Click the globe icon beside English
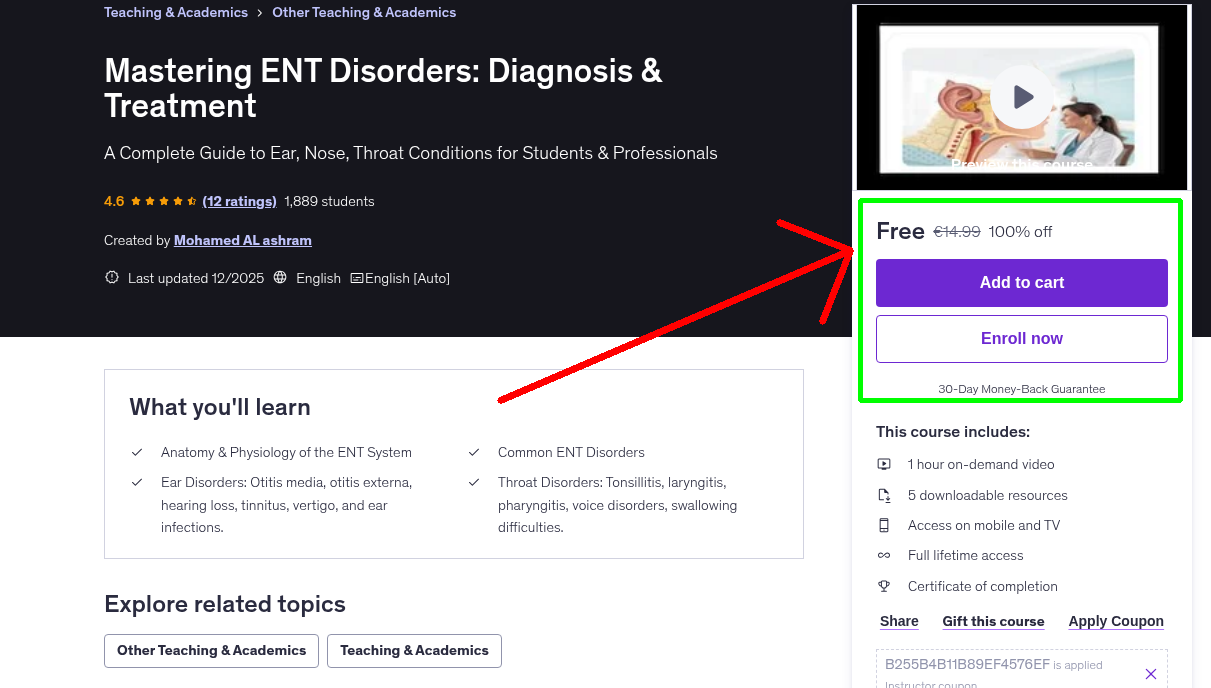The image size is (1211, 688). pos(279,277)
